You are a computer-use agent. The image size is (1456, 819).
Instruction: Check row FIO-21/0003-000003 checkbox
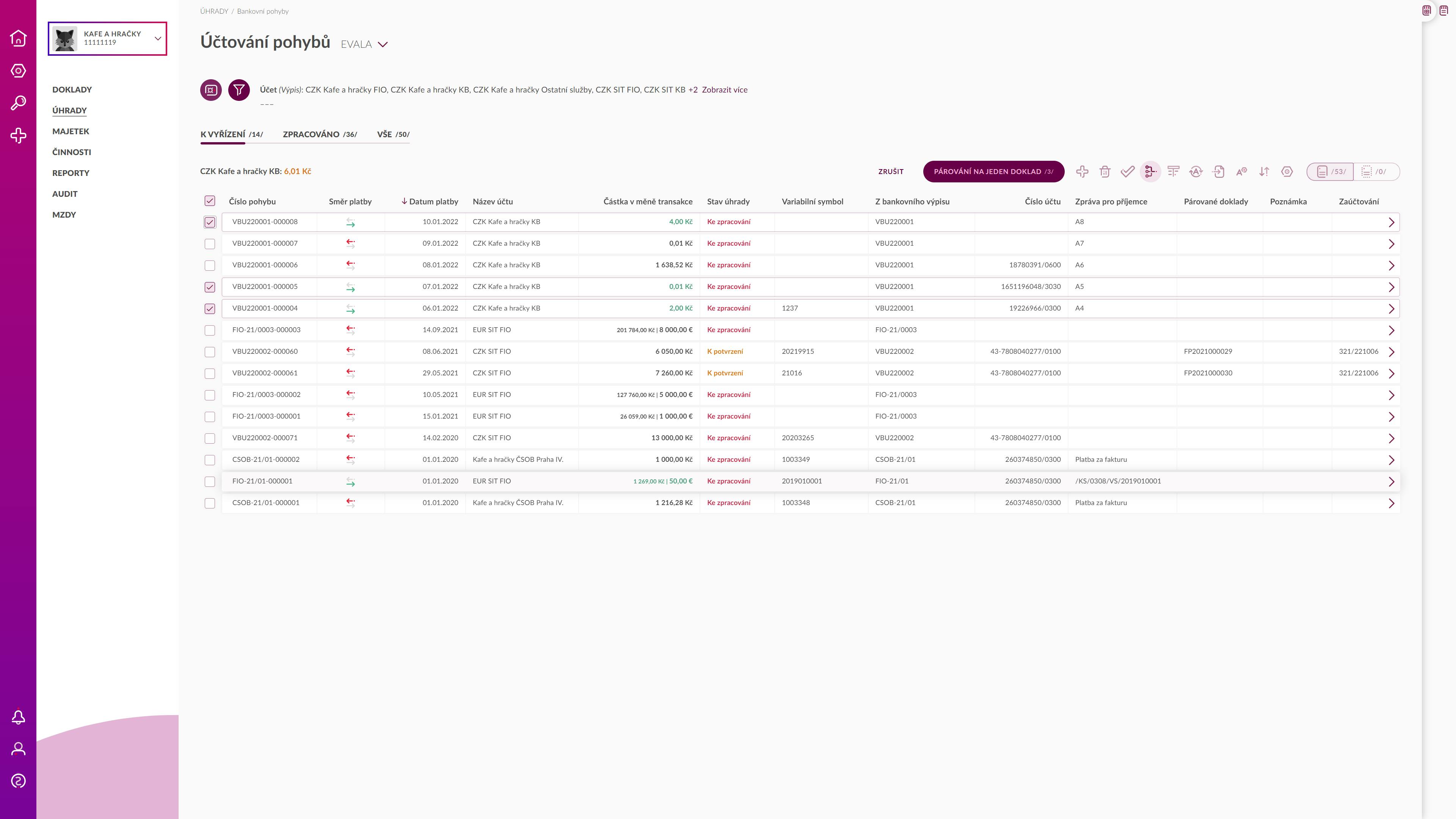click(x=210, y=330)
